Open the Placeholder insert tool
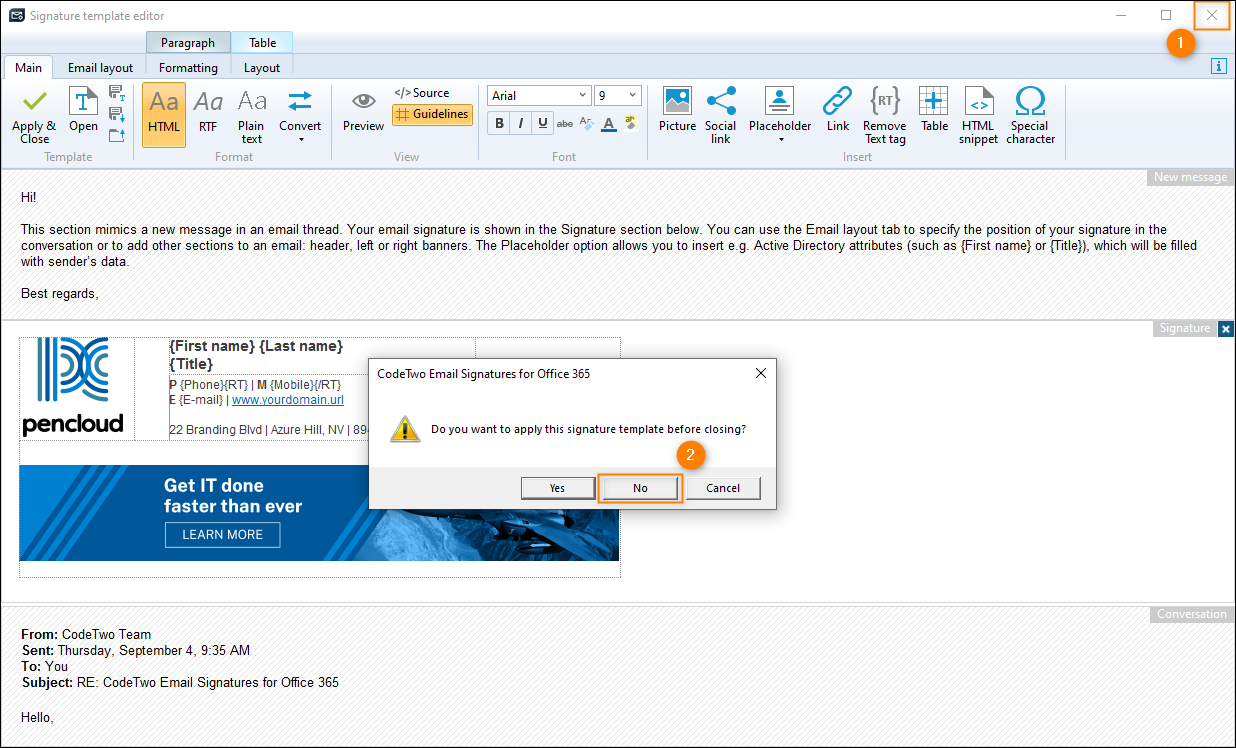Image resolution: width=1236 pixels, height=748 pixels. click(x=779, y=112)
